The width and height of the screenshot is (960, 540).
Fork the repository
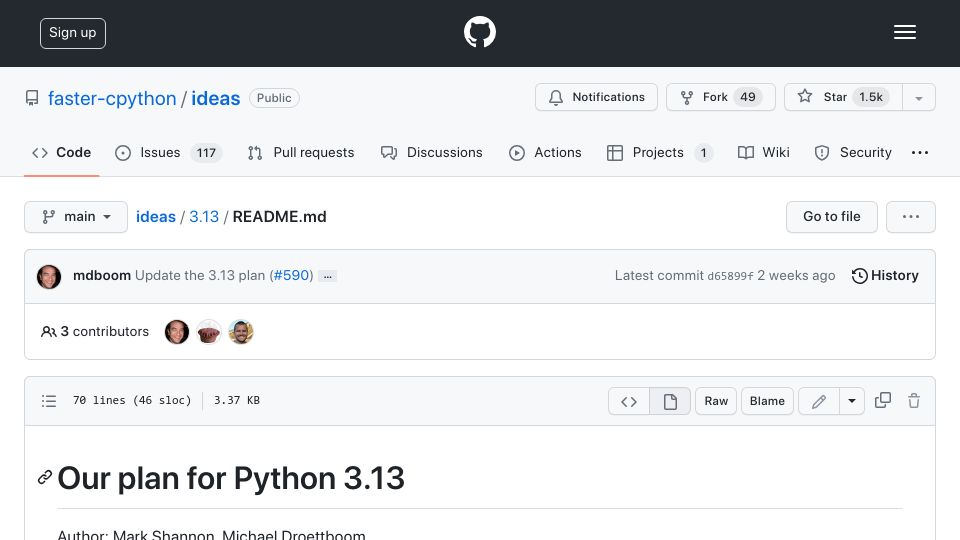[x=721, y=97]
